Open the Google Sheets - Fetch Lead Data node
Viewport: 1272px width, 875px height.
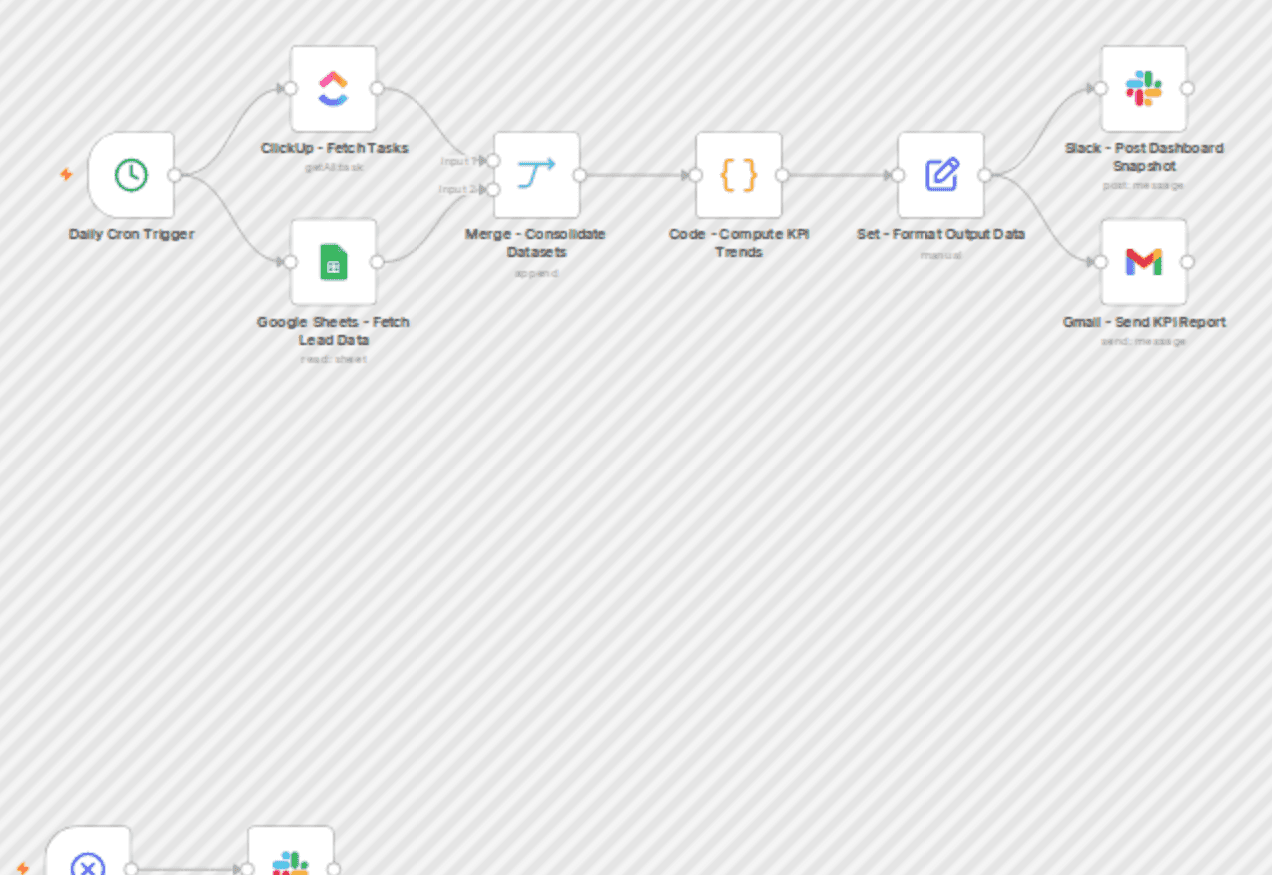[333, 262]
